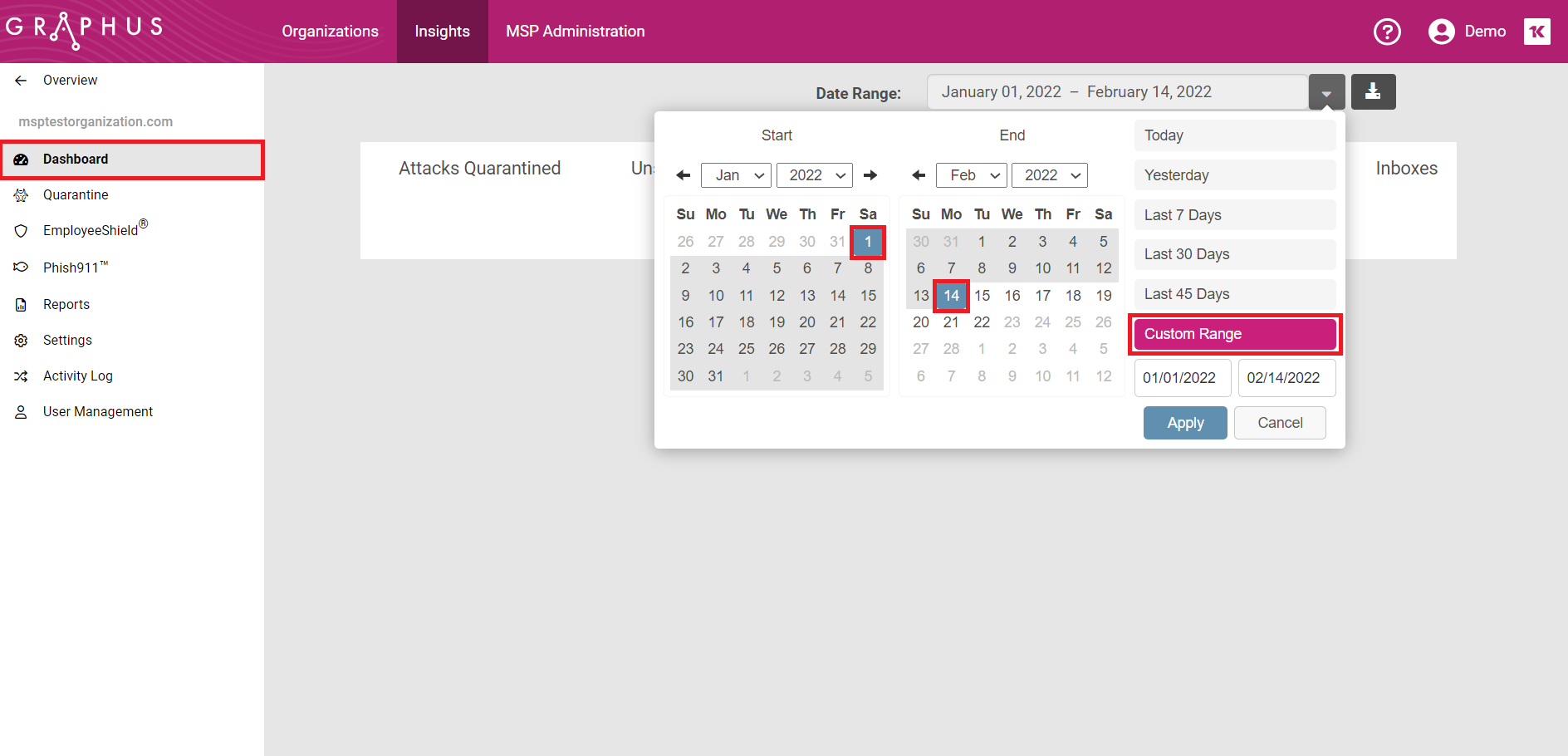Click the Quarantine biohazard icon

(x=22, y=195)
